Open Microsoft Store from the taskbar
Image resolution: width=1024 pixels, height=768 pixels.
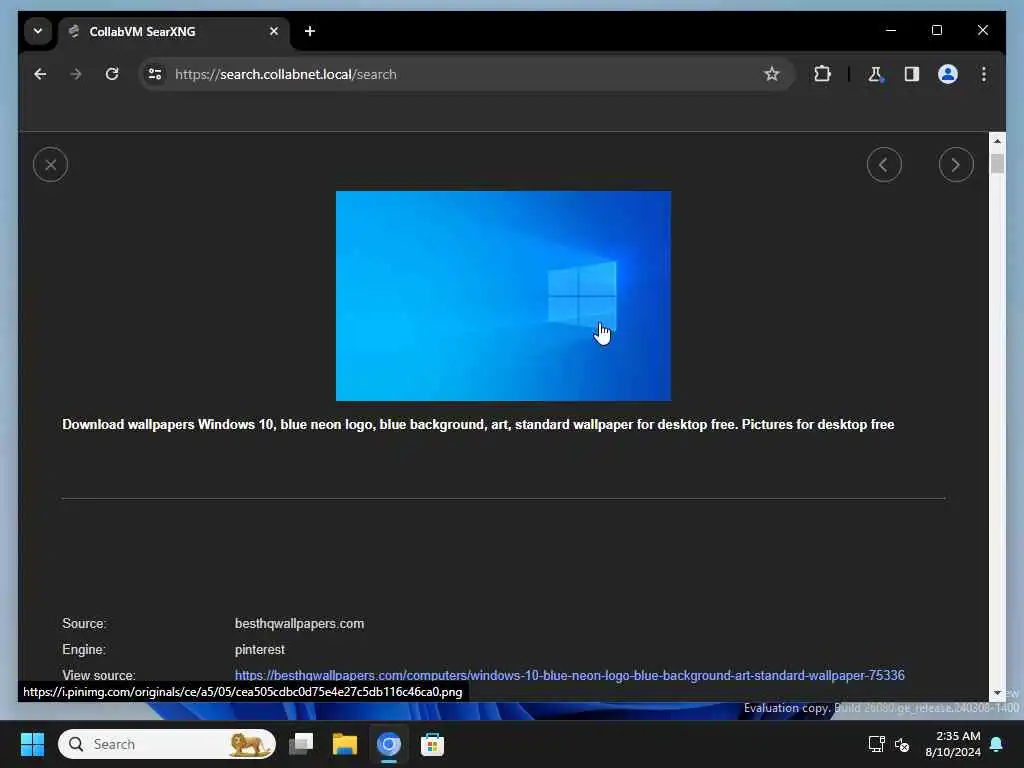[432, 744]
